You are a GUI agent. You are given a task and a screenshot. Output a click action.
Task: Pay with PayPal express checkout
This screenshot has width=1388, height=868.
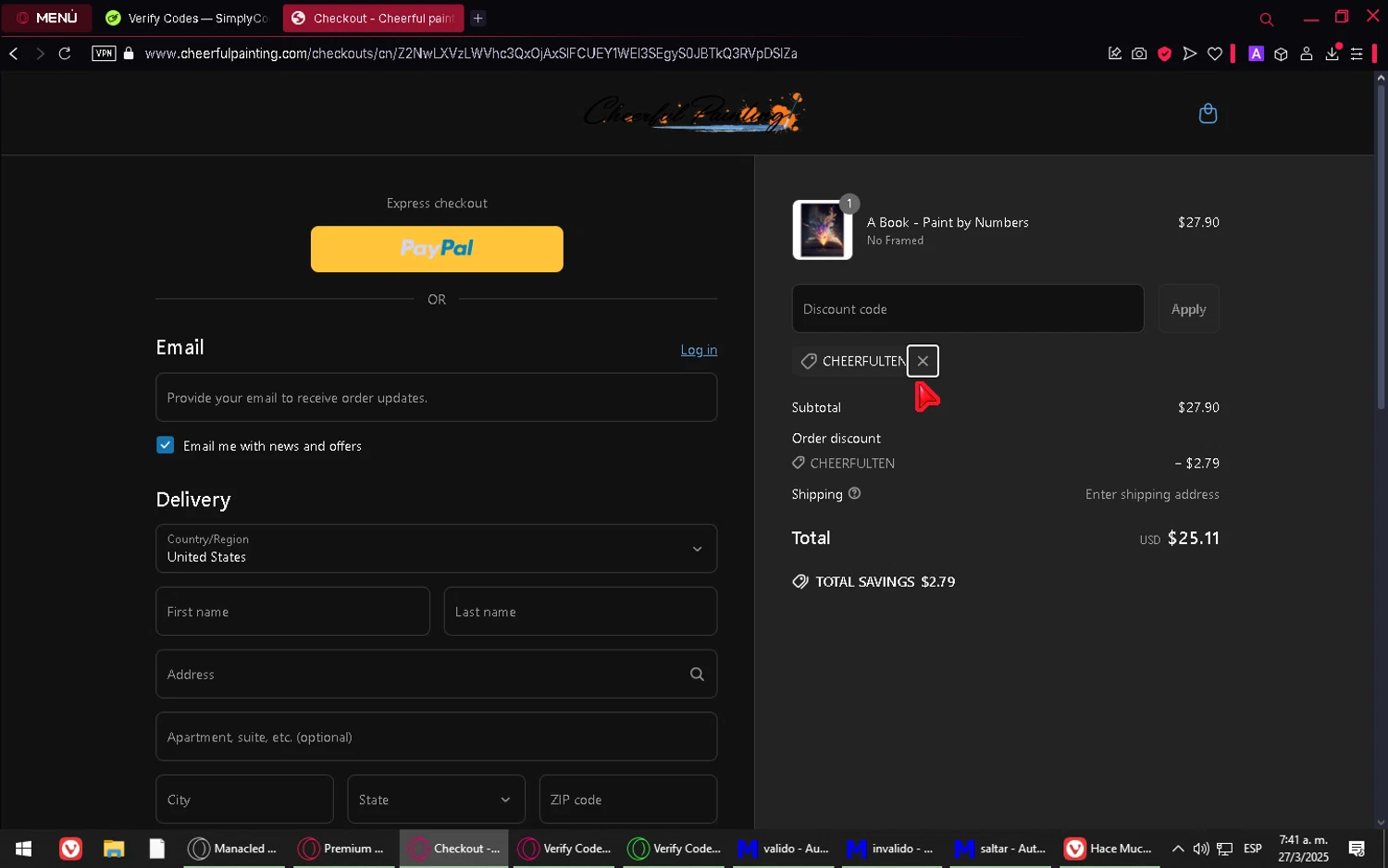click(x=437, y=249)
